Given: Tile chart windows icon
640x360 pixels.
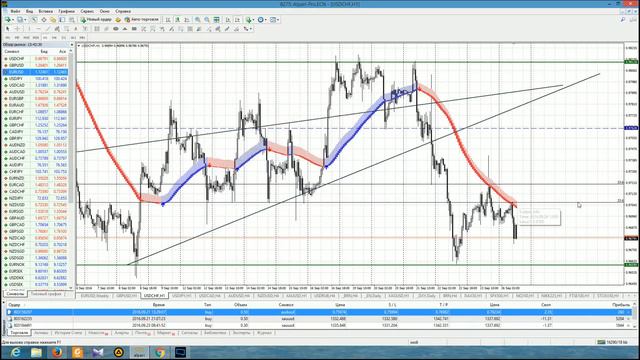Looking at the screenshot, I should 216,20.
